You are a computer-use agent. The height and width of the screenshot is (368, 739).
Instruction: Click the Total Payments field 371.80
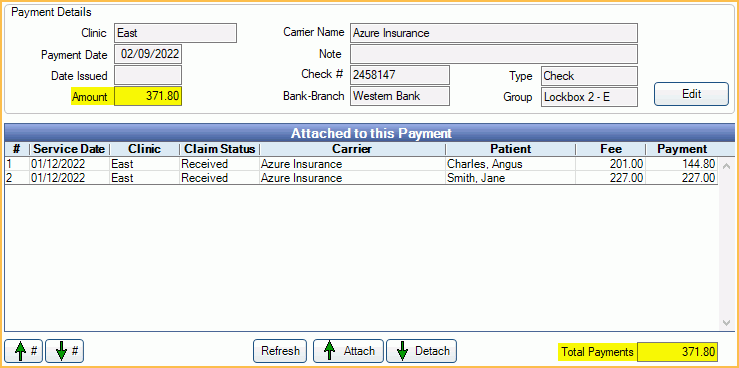pos(677,352)
